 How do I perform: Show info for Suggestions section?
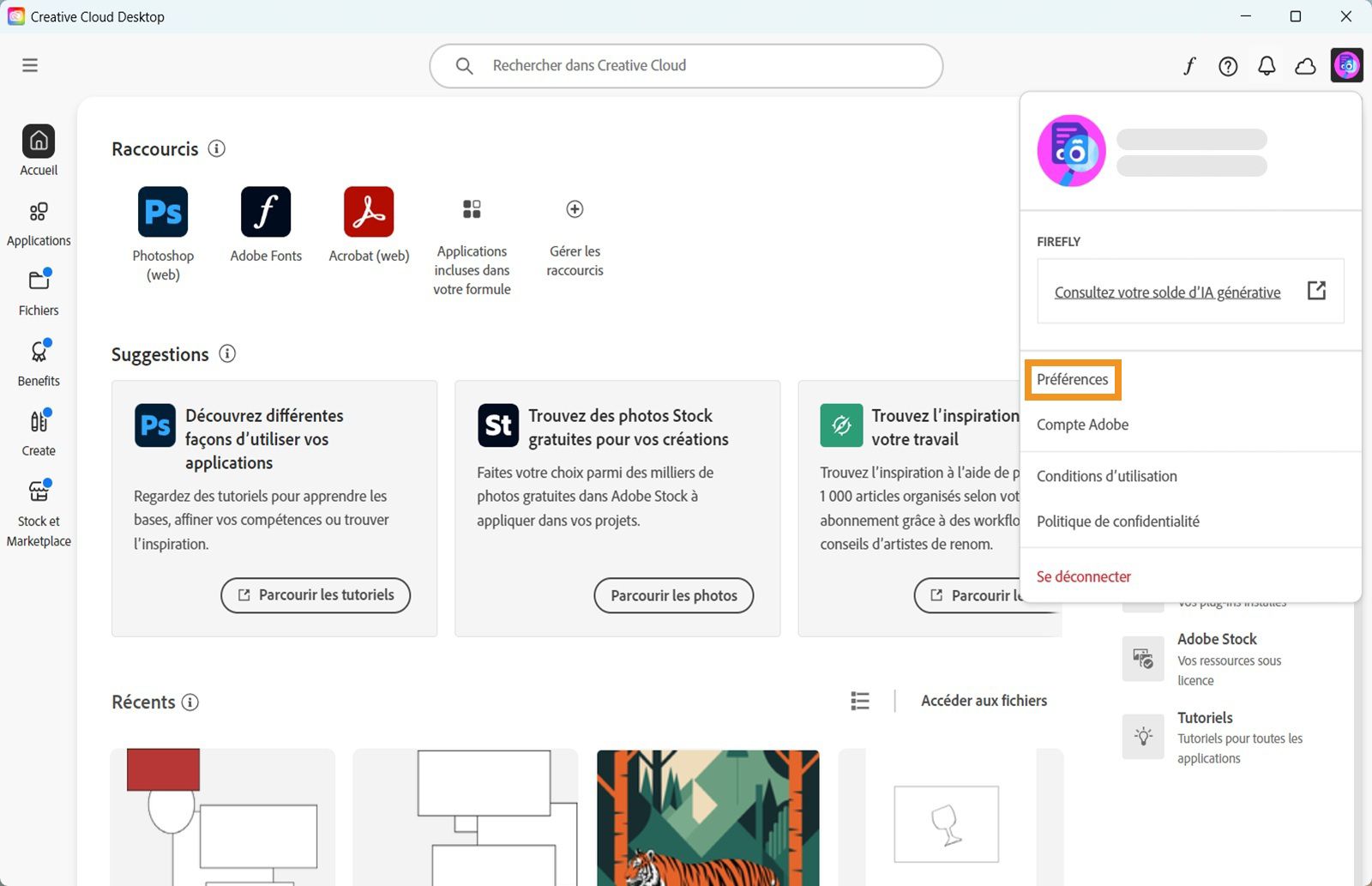click(227, 353)
